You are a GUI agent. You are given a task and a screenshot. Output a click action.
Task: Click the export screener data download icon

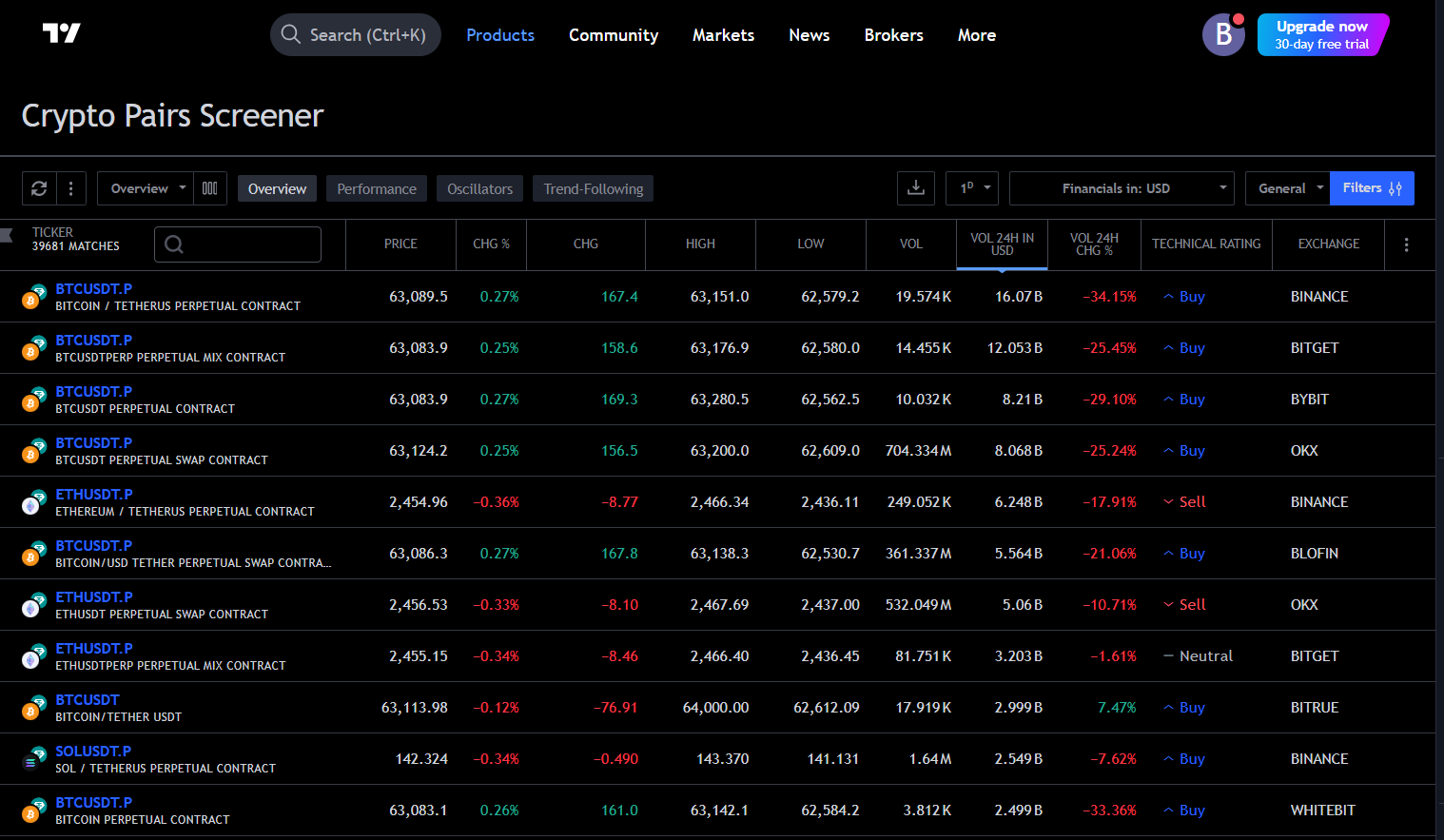coord(916,188)
